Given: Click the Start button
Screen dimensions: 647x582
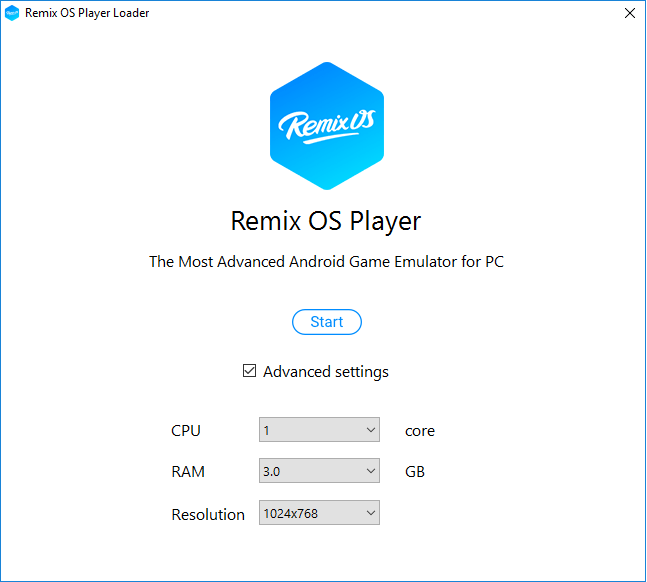Looking at the screenshot, I should pyautogui.click(x=327, y=322).
